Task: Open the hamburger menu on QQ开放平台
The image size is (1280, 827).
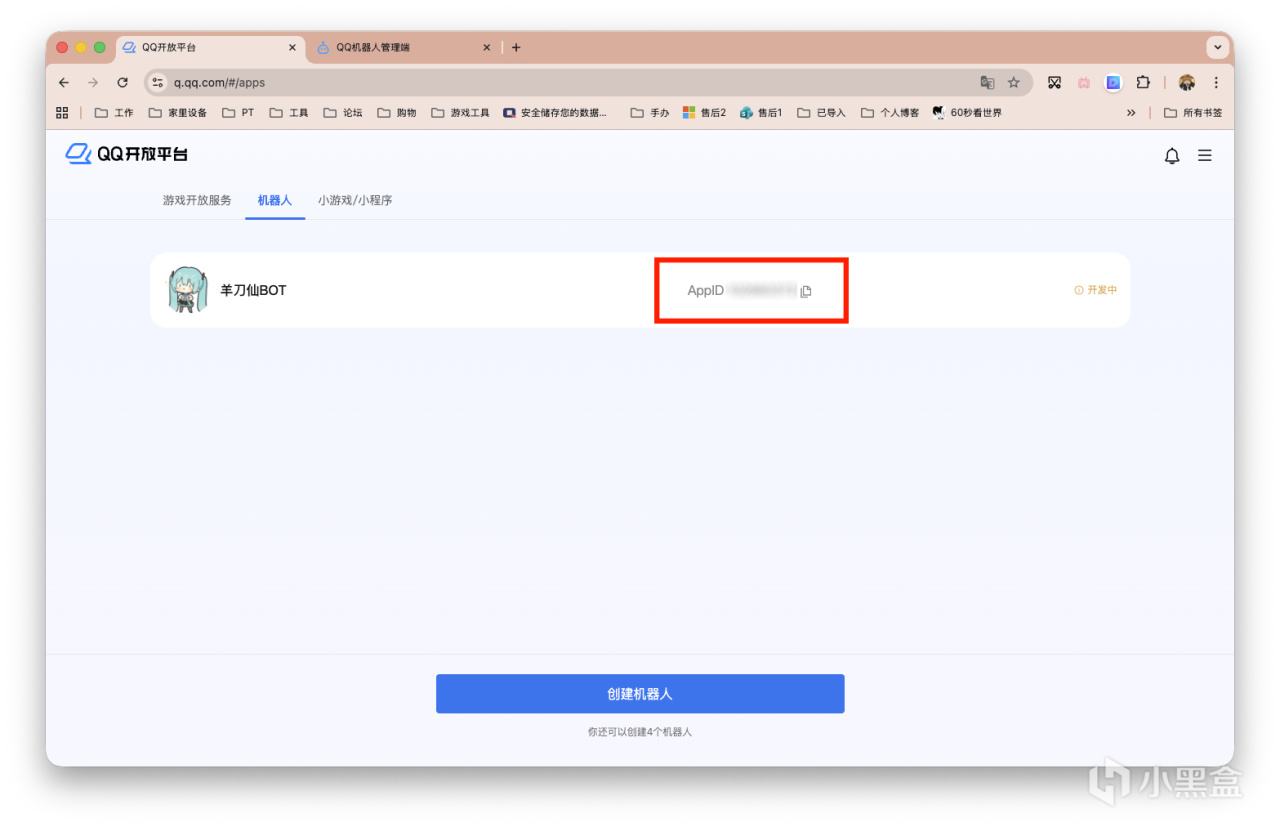Action: pos(1205,156)
